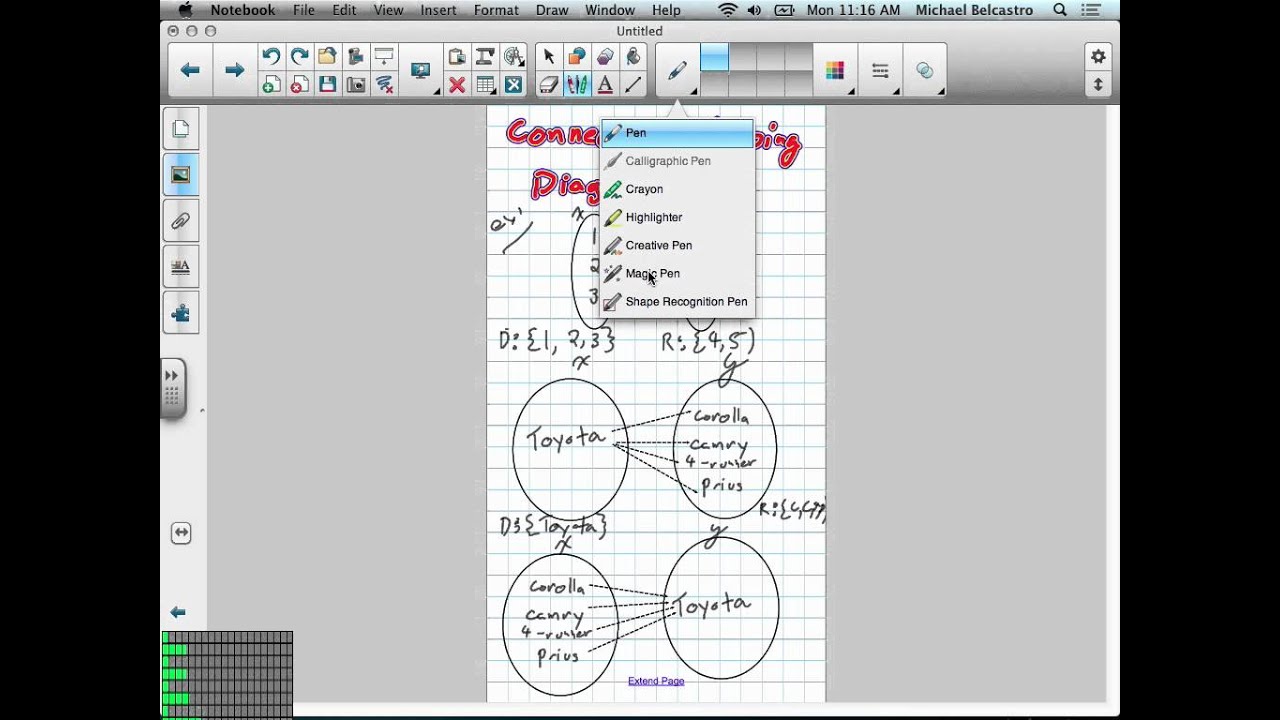Show the screen shade
The height and width of the screenshot is (720, 1280).
point(383,57)
